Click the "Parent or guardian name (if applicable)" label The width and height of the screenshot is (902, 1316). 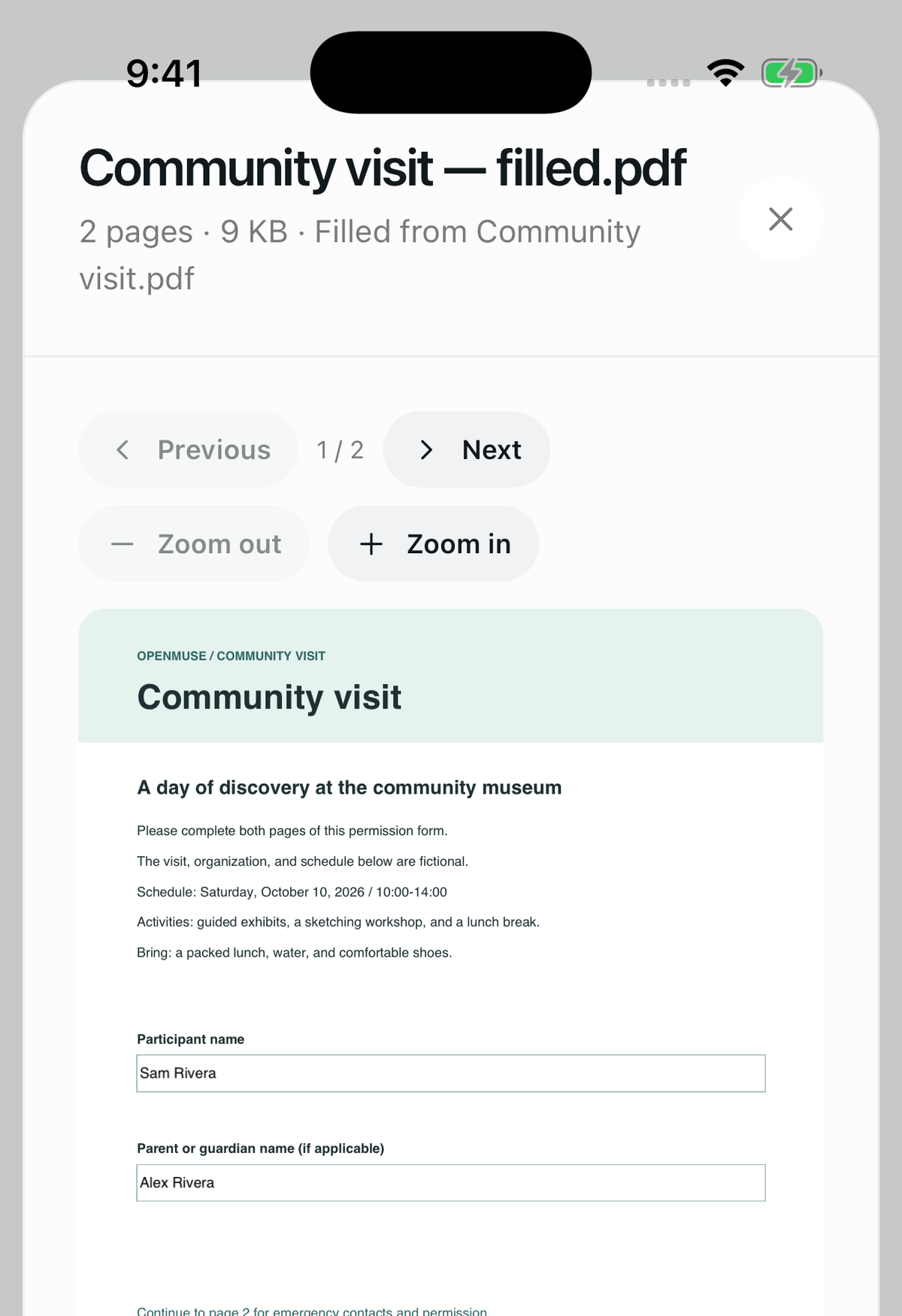[260, 1148]
